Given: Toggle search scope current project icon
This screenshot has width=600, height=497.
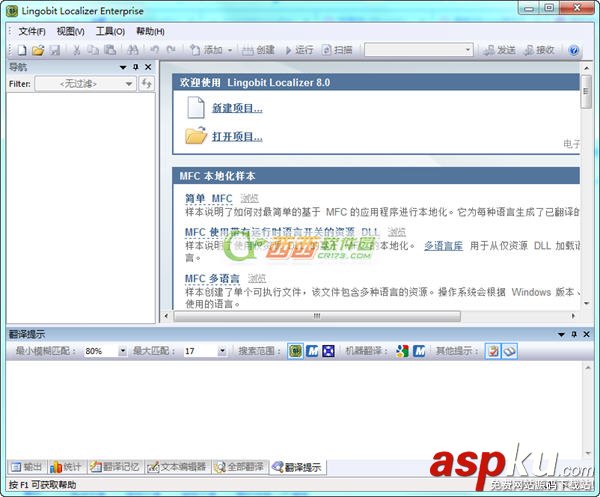Looking at the screenshot, I should coord(295,351).
